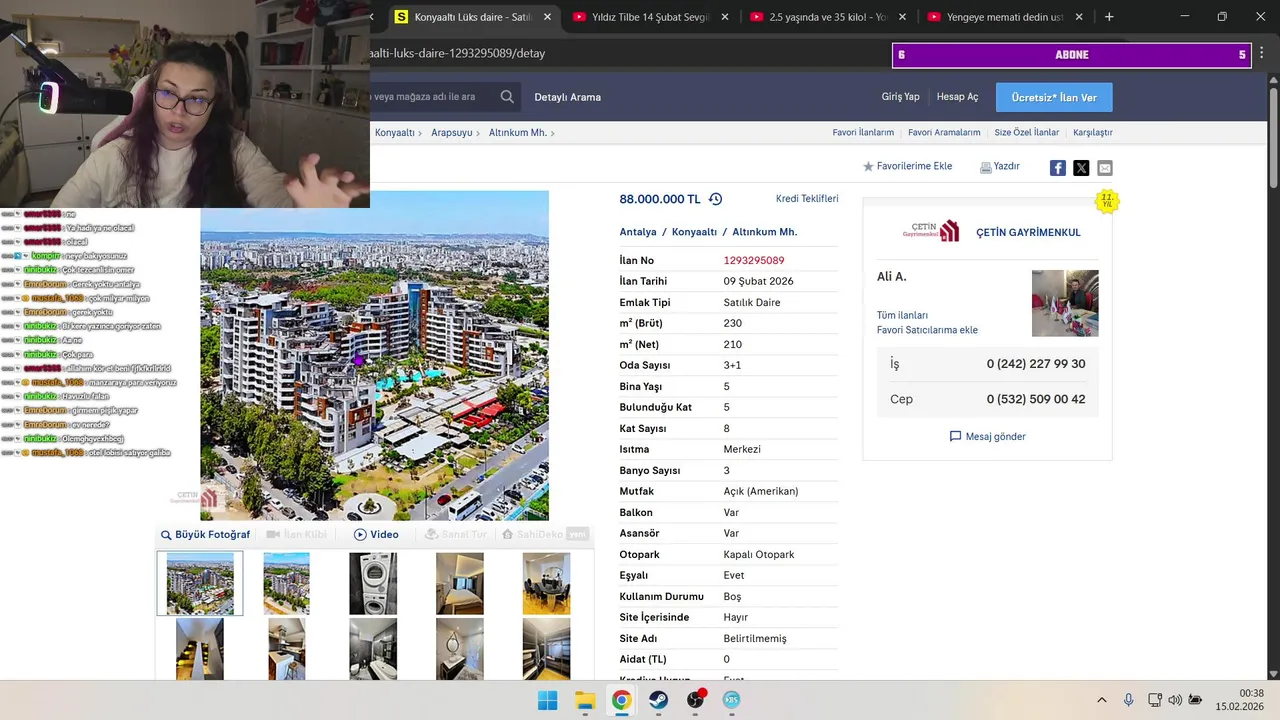The height and width of the screenshot is (720, 1280).
Task: Click the Chrome taskbar icon
Action: (622, 700)
